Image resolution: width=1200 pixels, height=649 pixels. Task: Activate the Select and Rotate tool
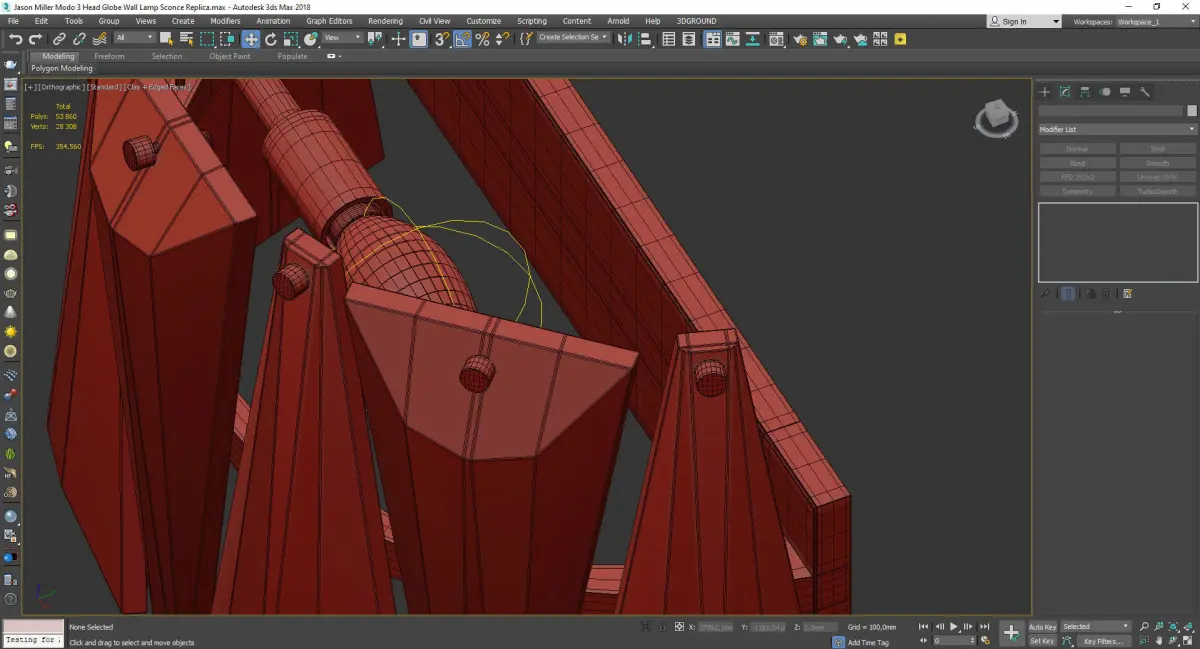coord(271,39)
